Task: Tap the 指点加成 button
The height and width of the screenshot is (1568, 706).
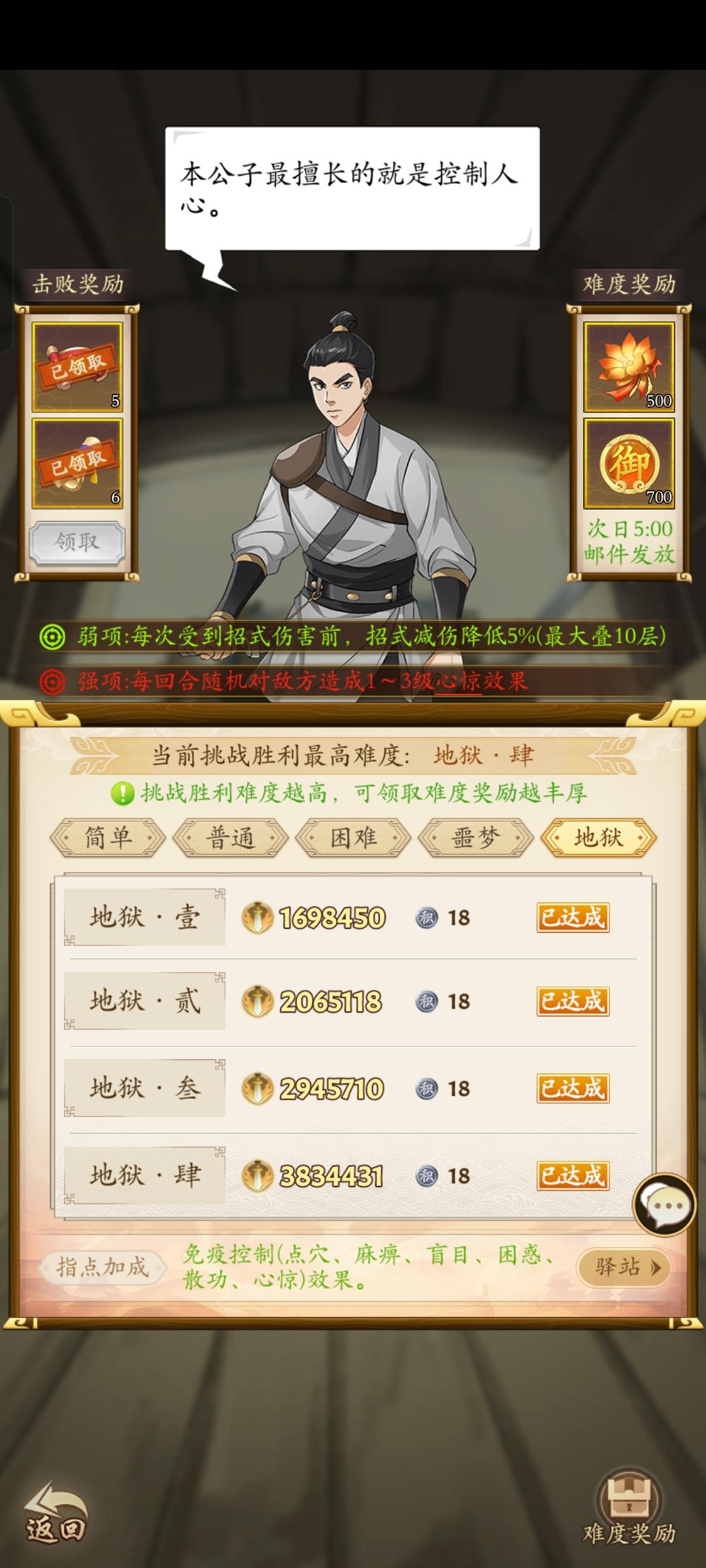Action: (x=103, y=1267)
